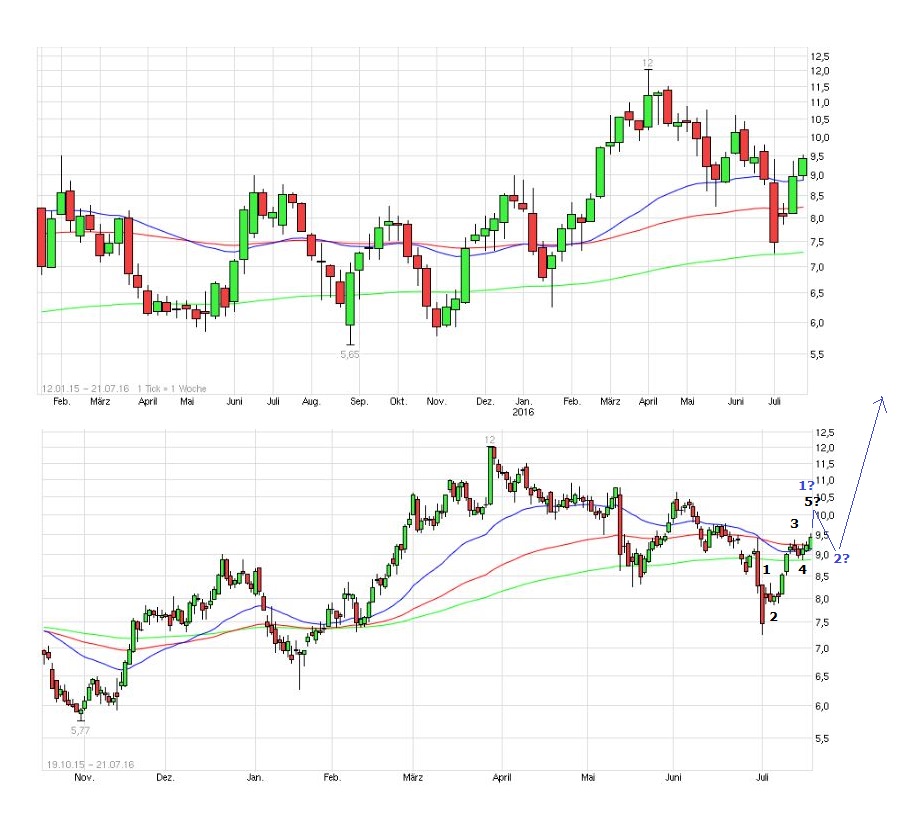Click the "Dez." month label on bottom chart
This screenshot has width=922, height=826.
point(165,776)
